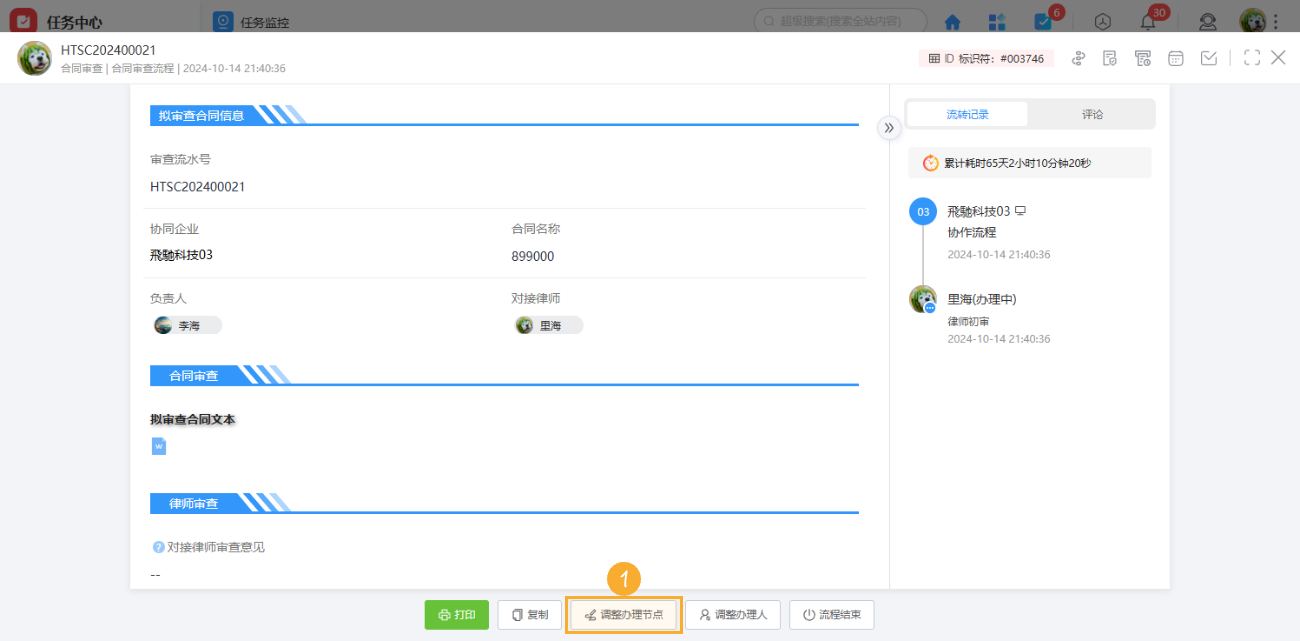1300x641 pixels.
Task: Click the 调整办理节点 button
Action: click(624, 615)
